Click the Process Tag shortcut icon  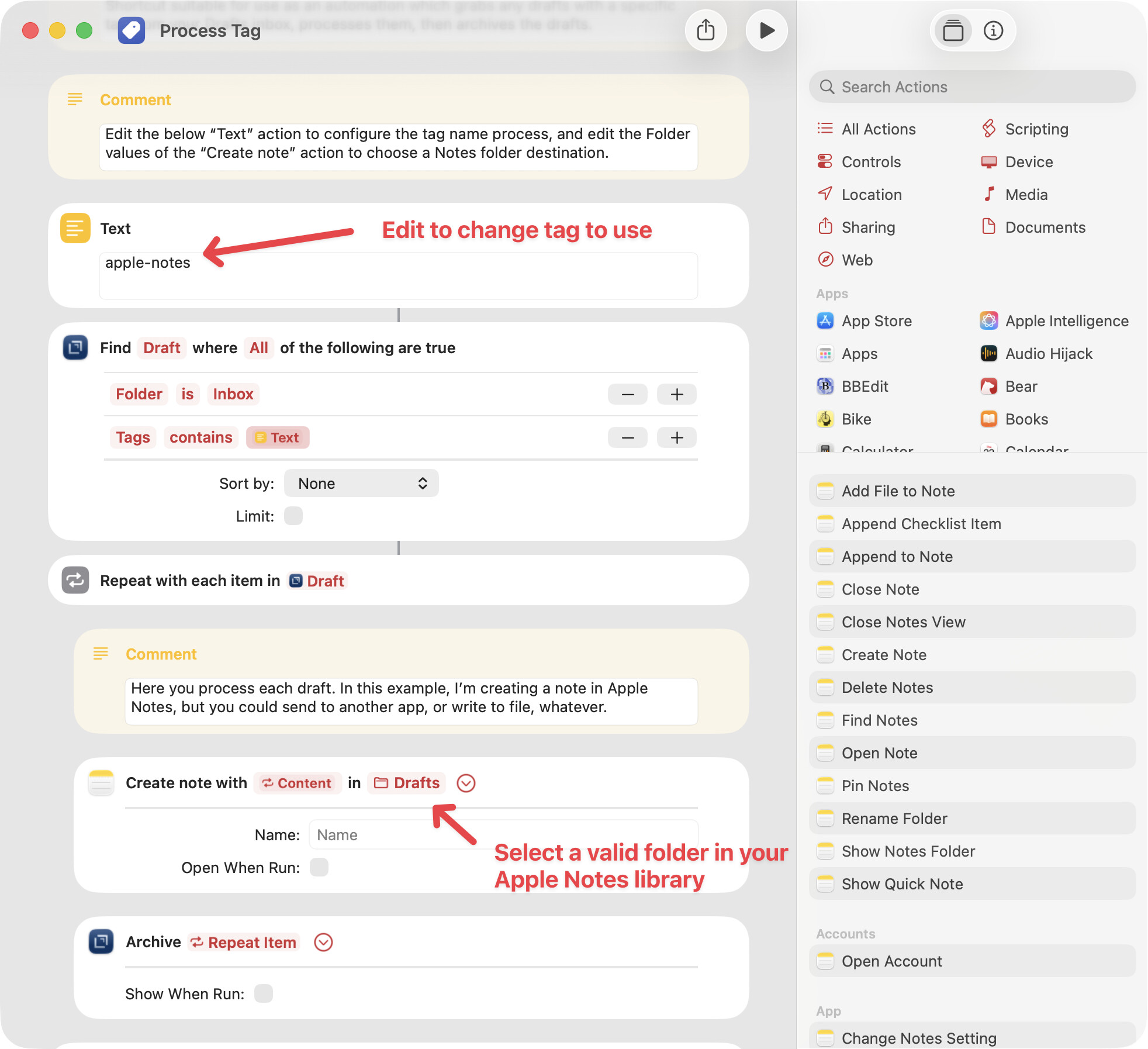pos(132,30)
